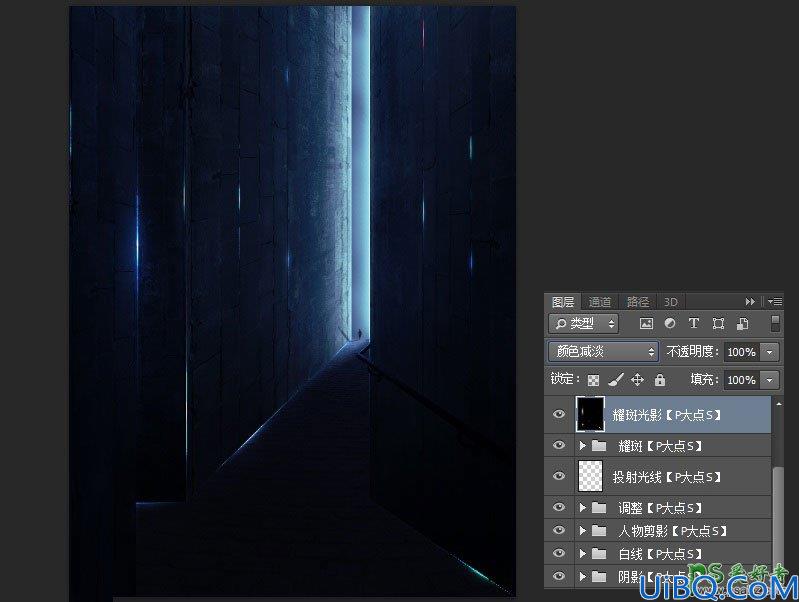Select the 耀斑【P大点S】 group name
This screenshot has height=602, width=799.
coord(660,446)
